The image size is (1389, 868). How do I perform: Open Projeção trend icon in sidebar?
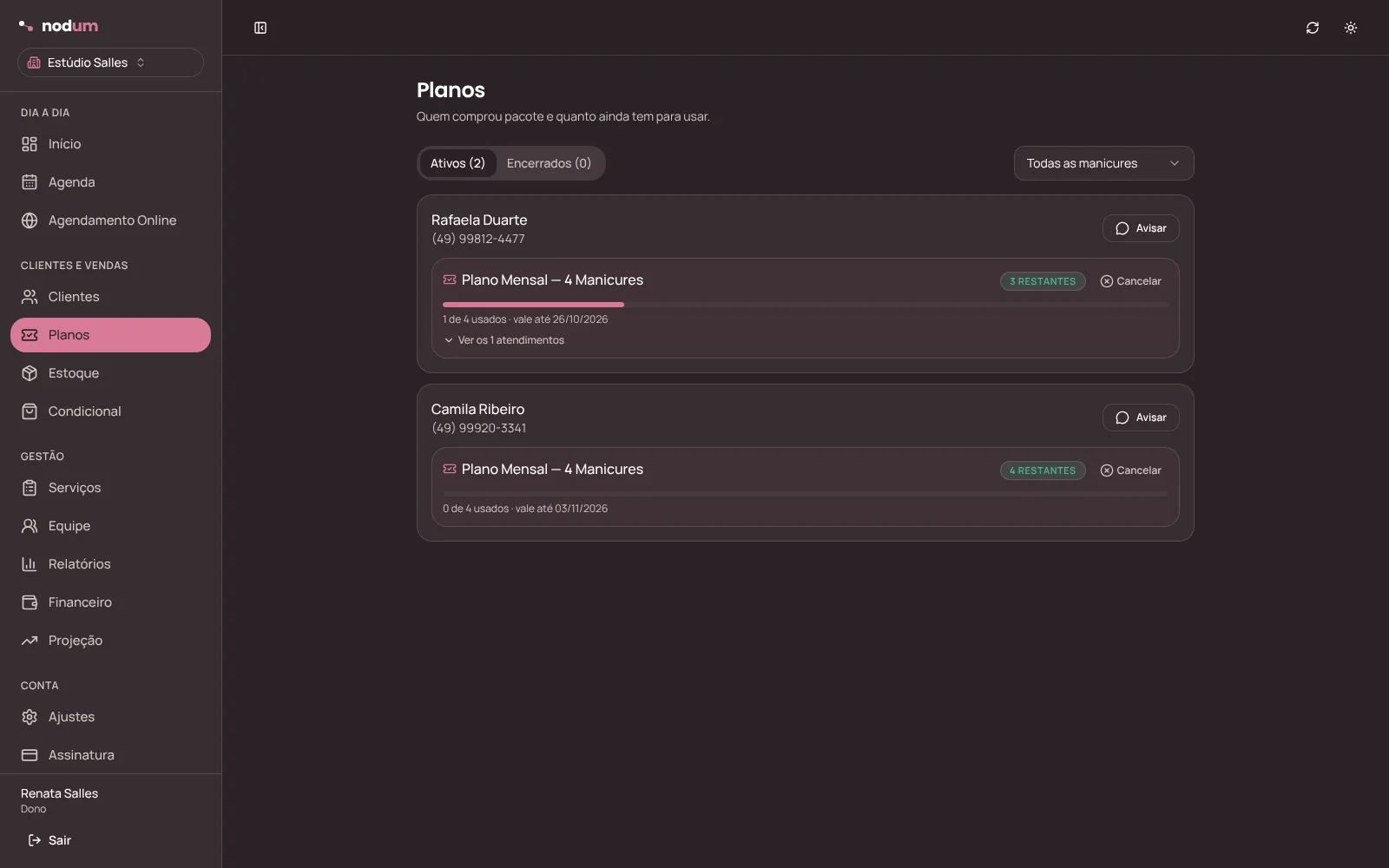tap(30, 641)
